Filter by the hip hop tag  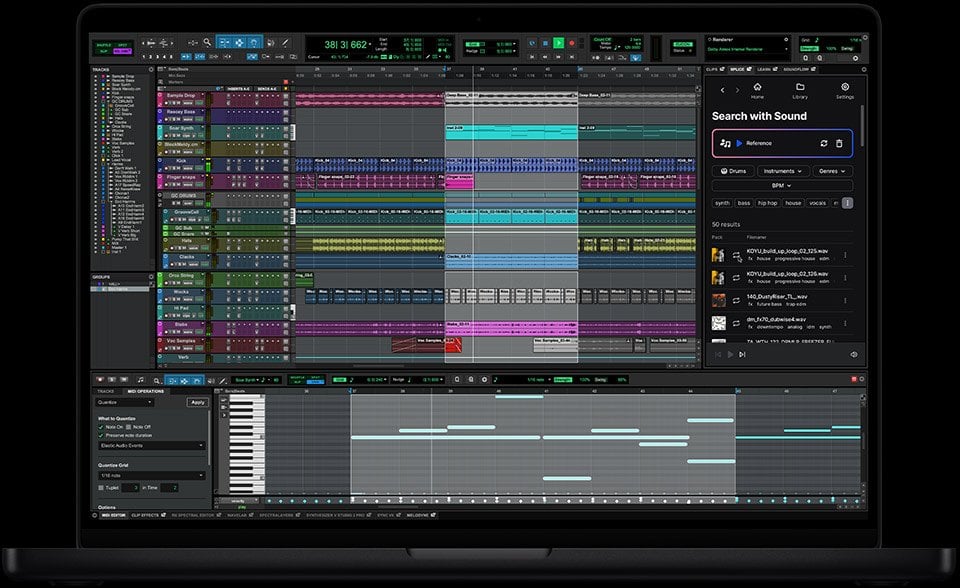(x=767, y=203)
